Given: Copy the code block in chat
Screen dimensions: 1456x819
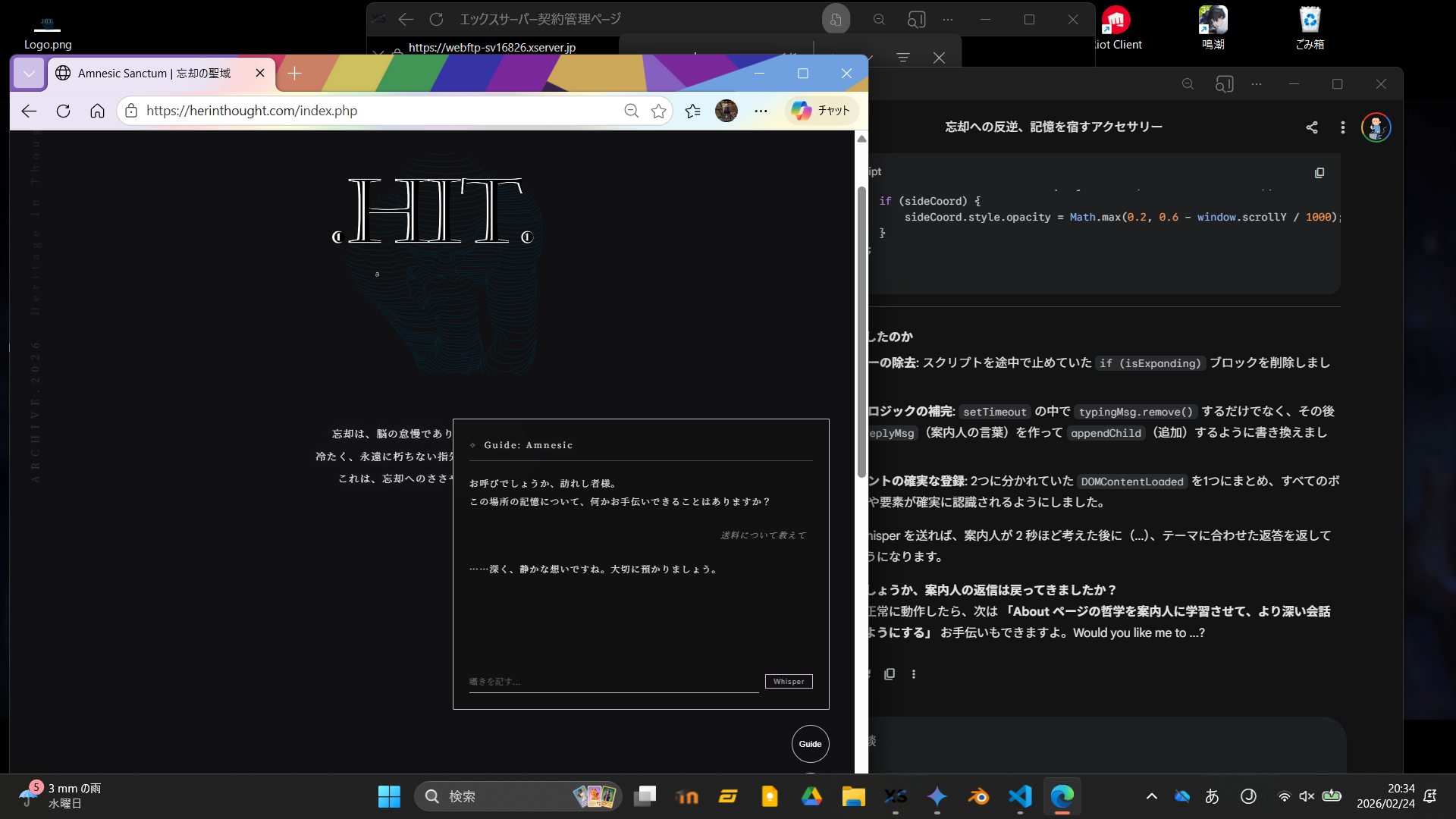Looking at the screenshot, I should click(1319, 173).
